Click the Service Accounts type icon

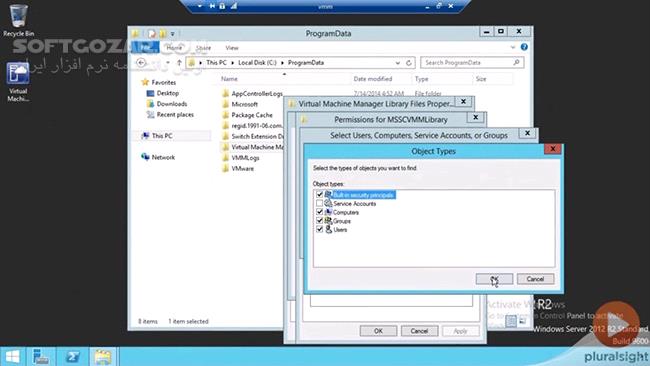pos(328,203)
